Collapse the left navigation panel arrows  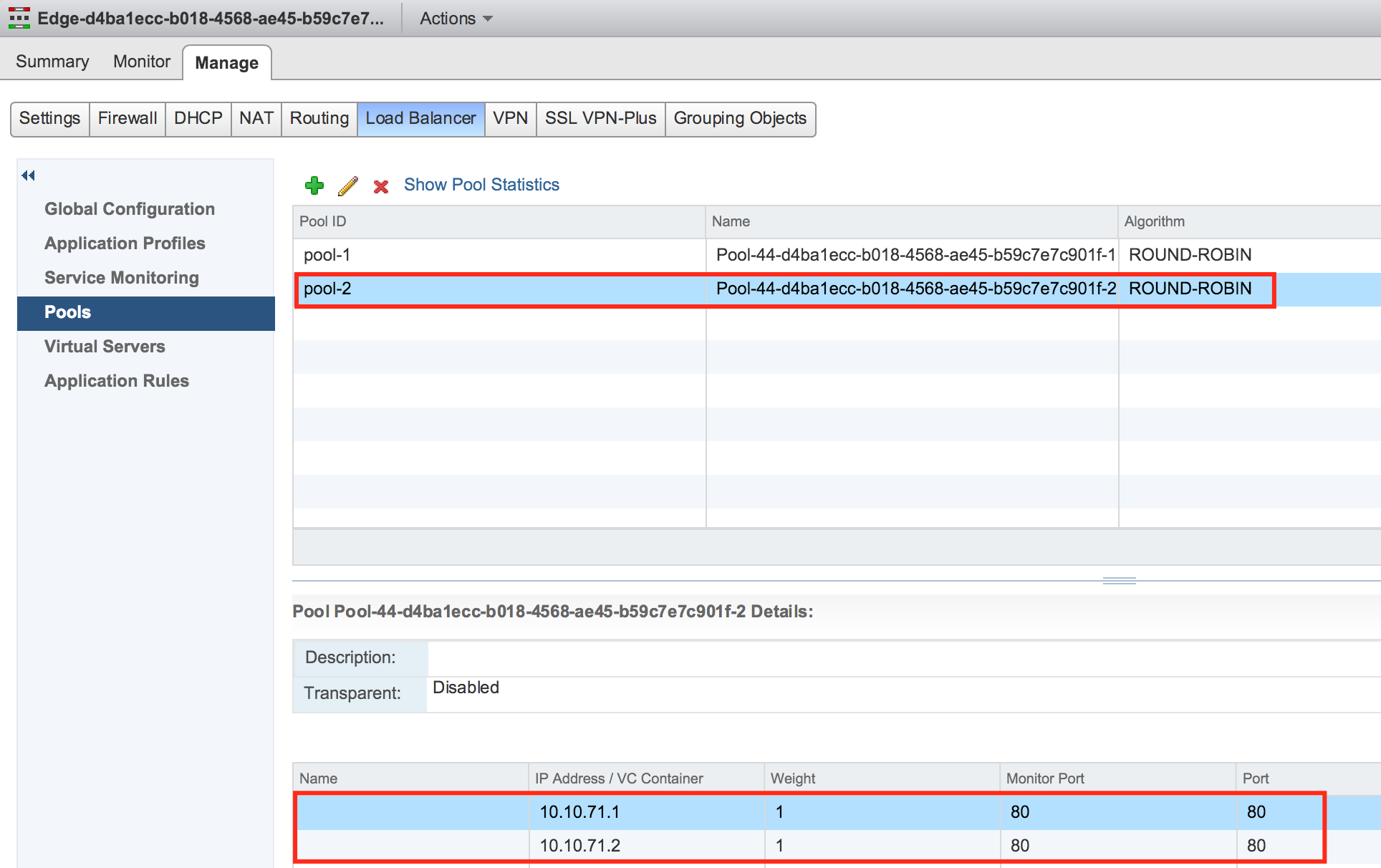(x=28, y=175)
